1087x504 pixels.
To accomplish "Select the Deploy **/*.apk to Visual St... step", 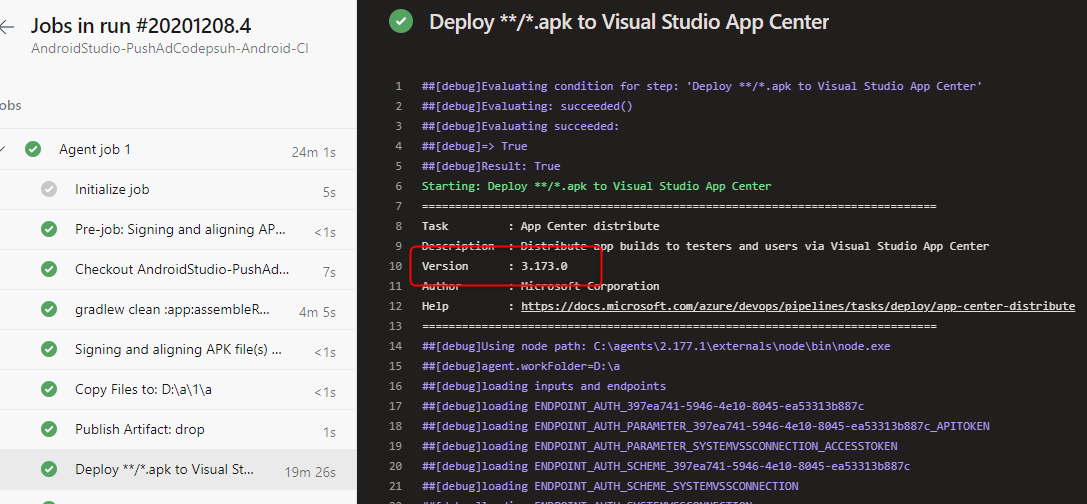I will tap(178, 469).
